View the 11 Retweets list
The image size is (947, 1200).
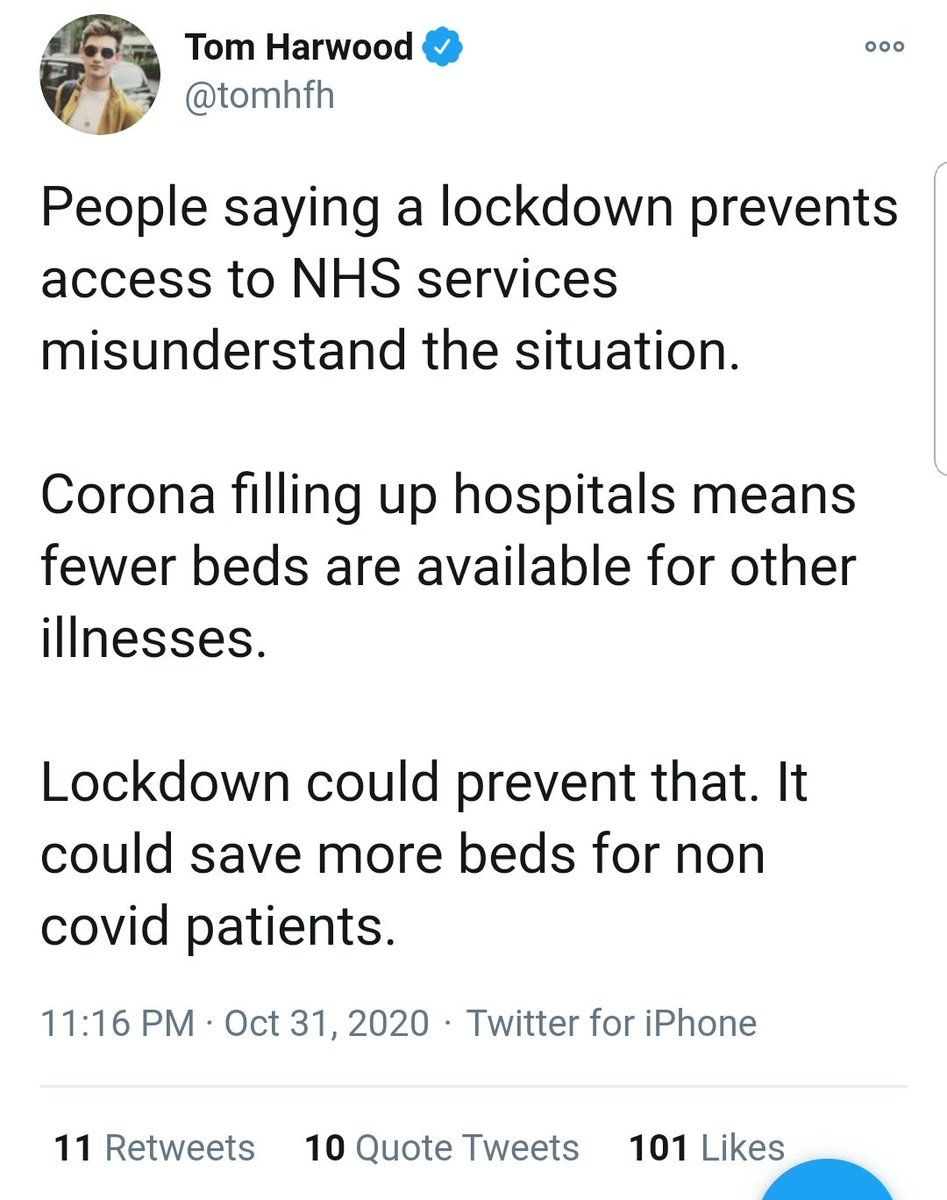click(155, 1148)
